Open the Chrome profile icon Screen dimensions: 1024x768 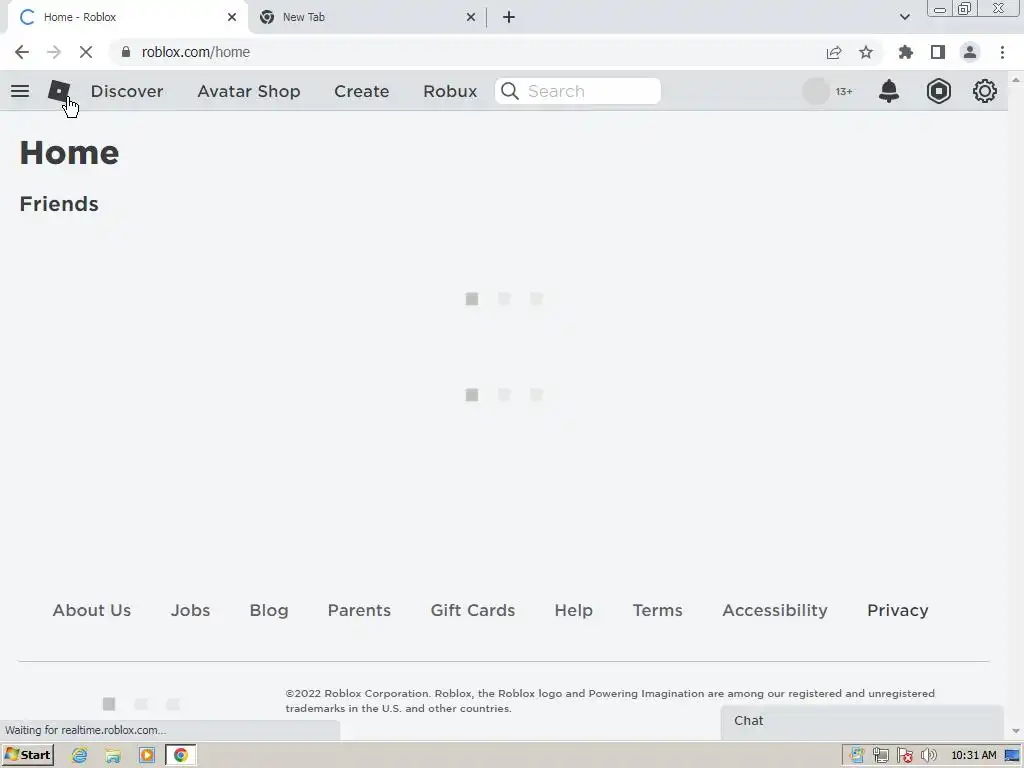click(970, 52)
